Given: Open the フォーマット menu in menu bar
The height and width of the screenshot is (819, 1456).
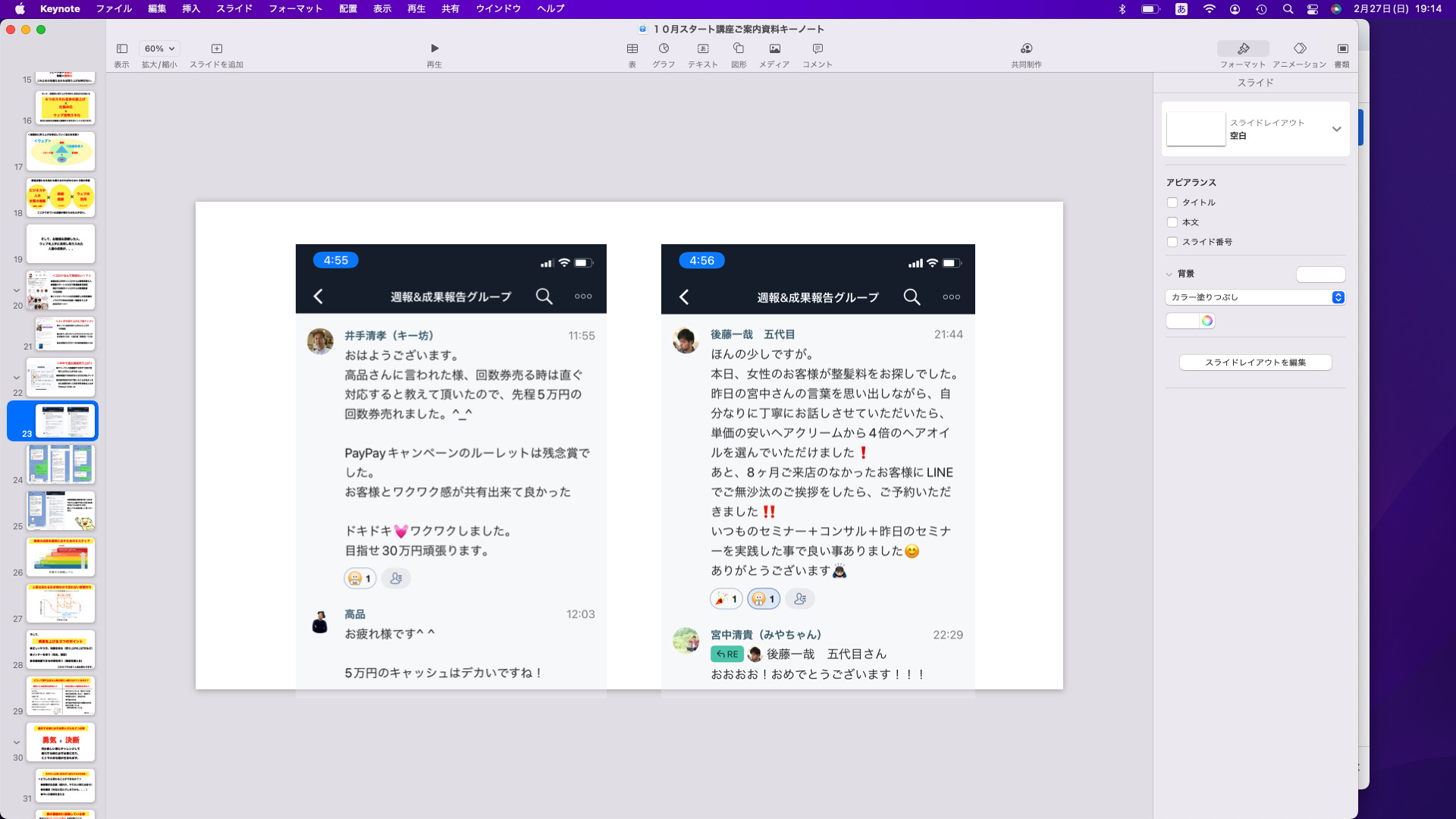Looking at the screenshot, I should pos(296,9).
